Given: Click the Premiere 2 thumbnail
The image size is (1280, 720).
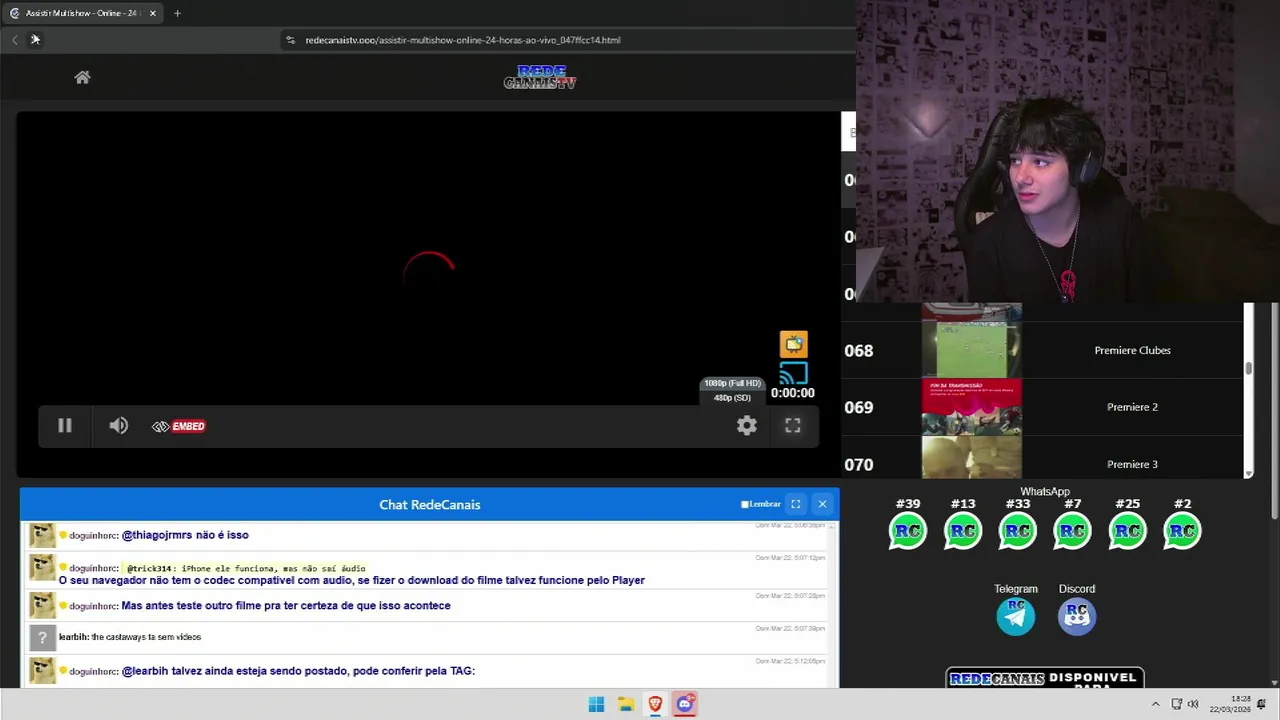Looking at the screenshot, I should 971,407.
